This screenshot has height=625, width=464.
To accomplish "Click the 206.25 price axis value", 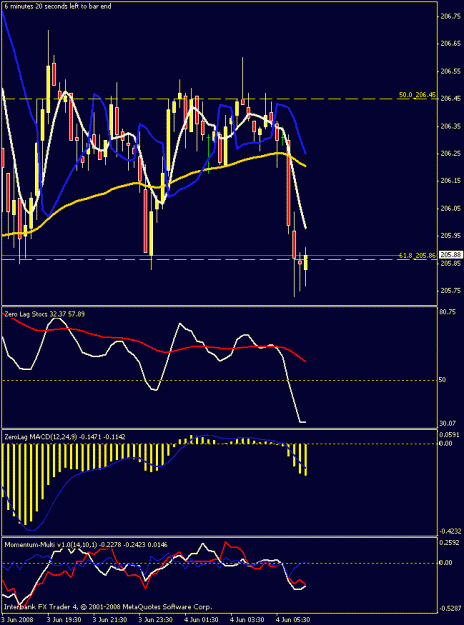I will 450,154.
